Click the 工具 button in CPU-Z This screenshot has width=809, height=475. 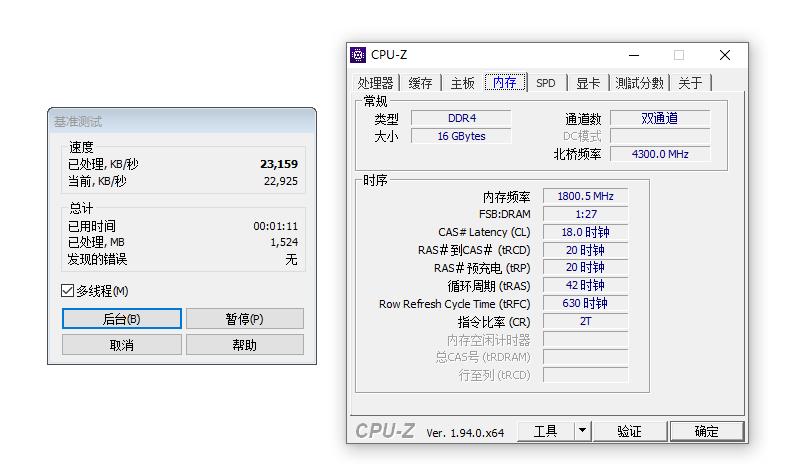point(545,431)
